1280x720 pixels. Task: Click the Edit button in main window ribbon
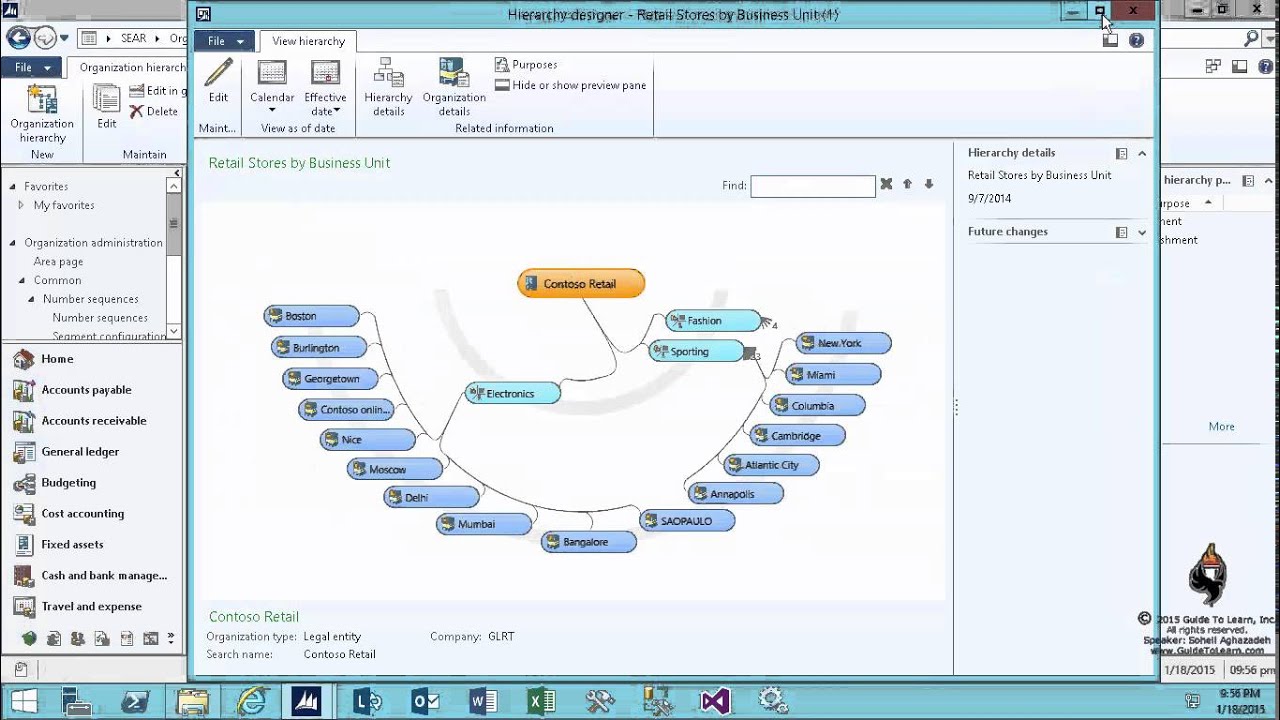107,107
